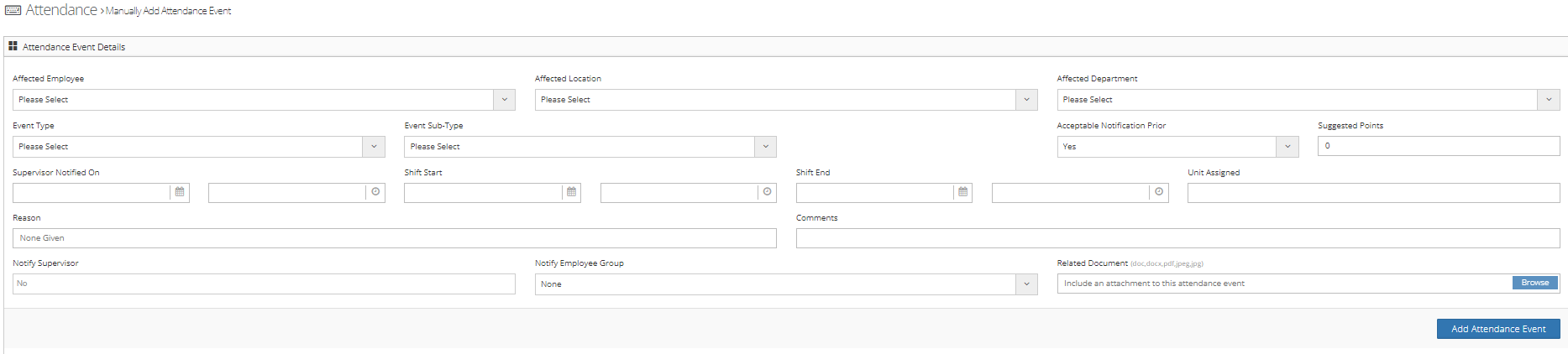Screen dimensions: 1568x354
Task: Click Browse to attach a related document
Action: coord(1534,283)
